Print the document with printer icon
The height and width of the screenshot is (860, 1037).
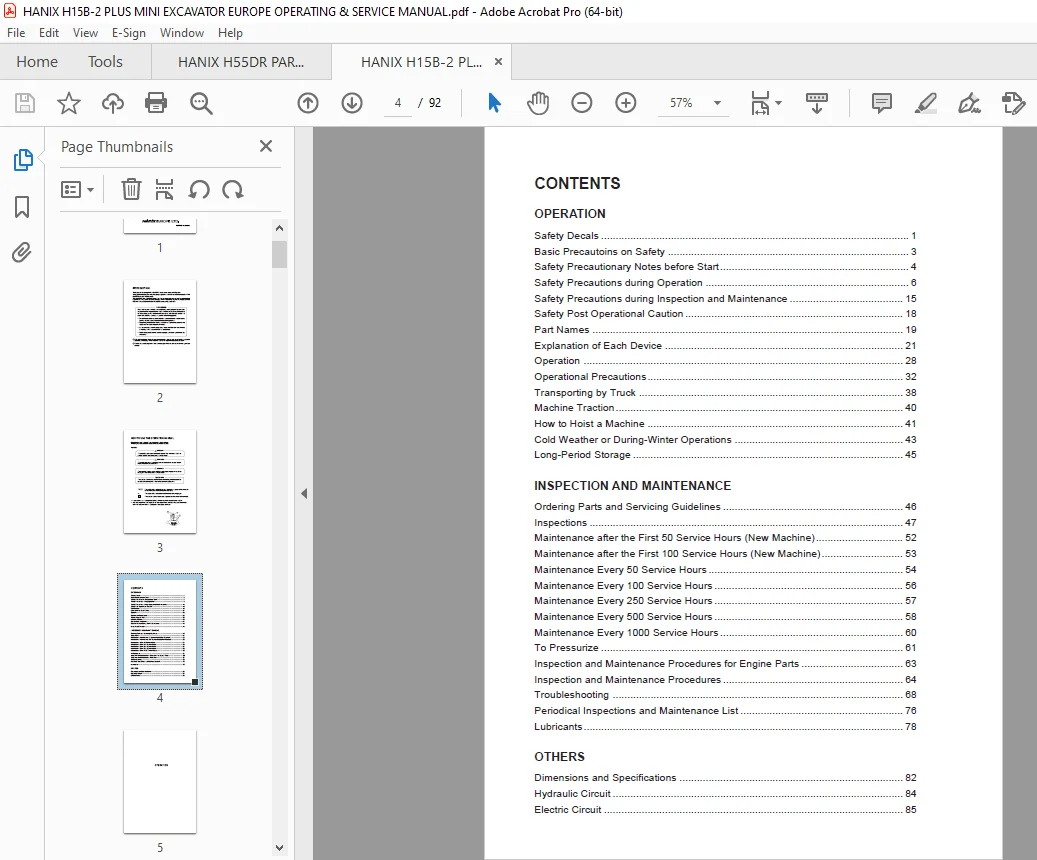click(x=156, y=103)
